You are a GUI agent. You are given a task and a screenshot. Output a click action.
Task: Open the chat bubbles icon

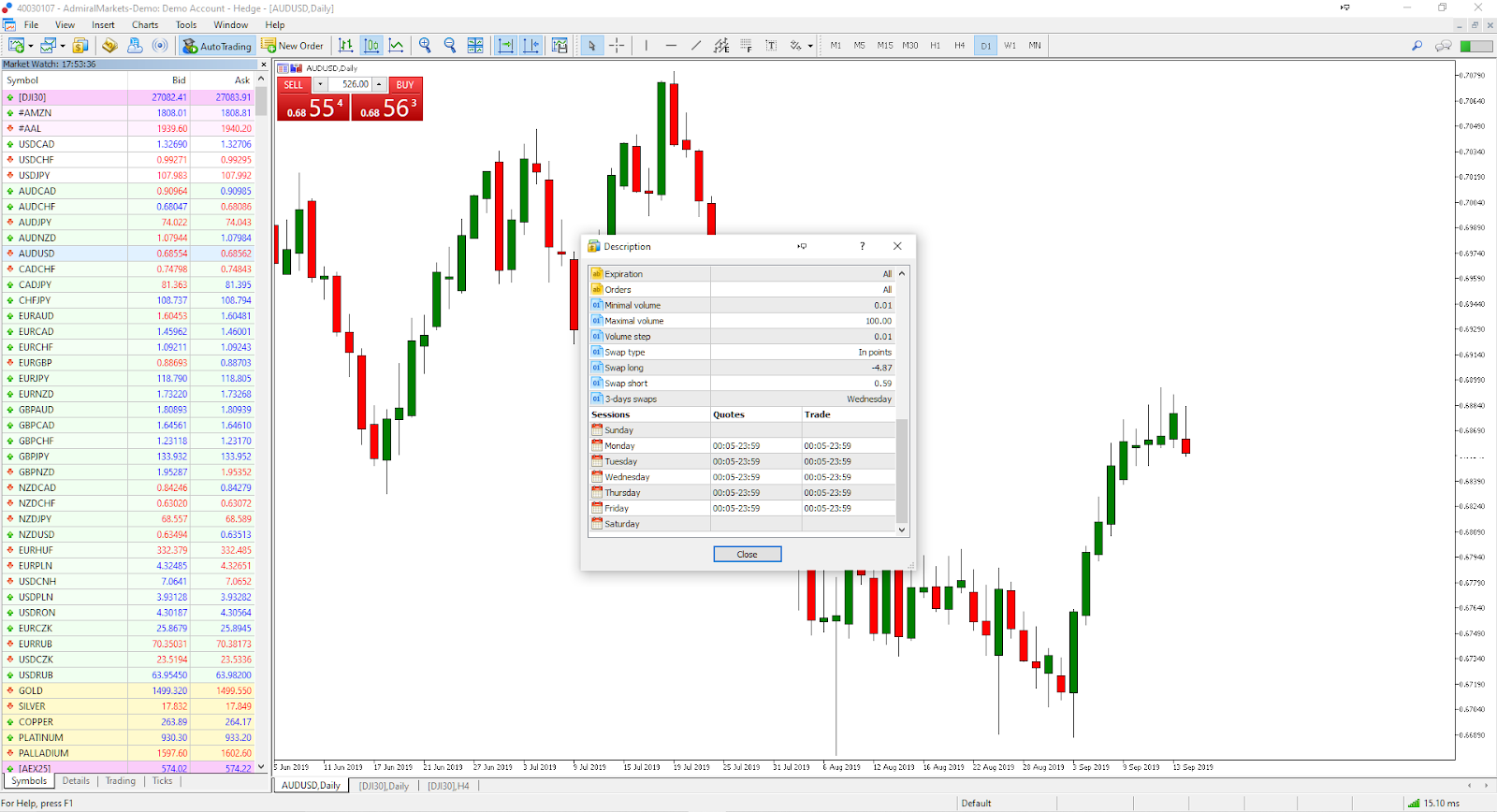[x=1443, y=45]
